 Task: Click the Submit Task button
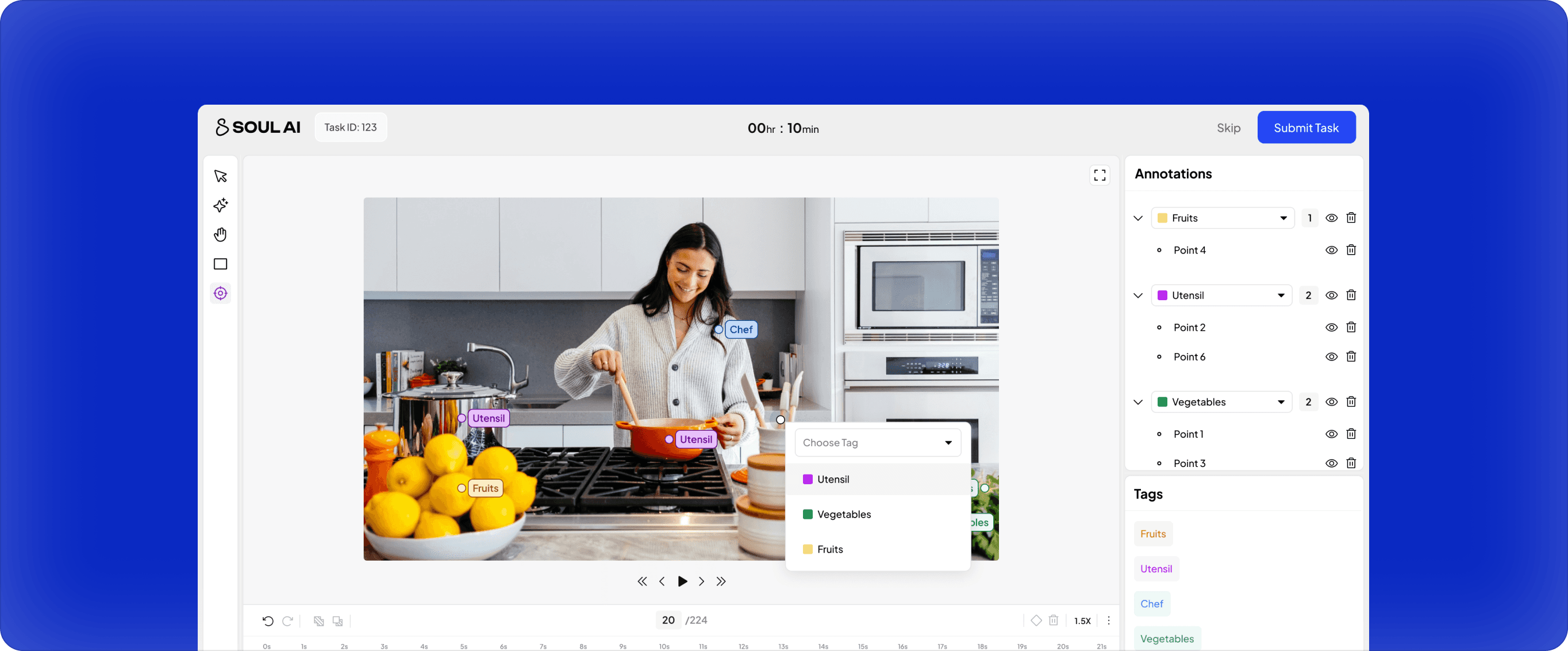click(x=1306, y=128)
